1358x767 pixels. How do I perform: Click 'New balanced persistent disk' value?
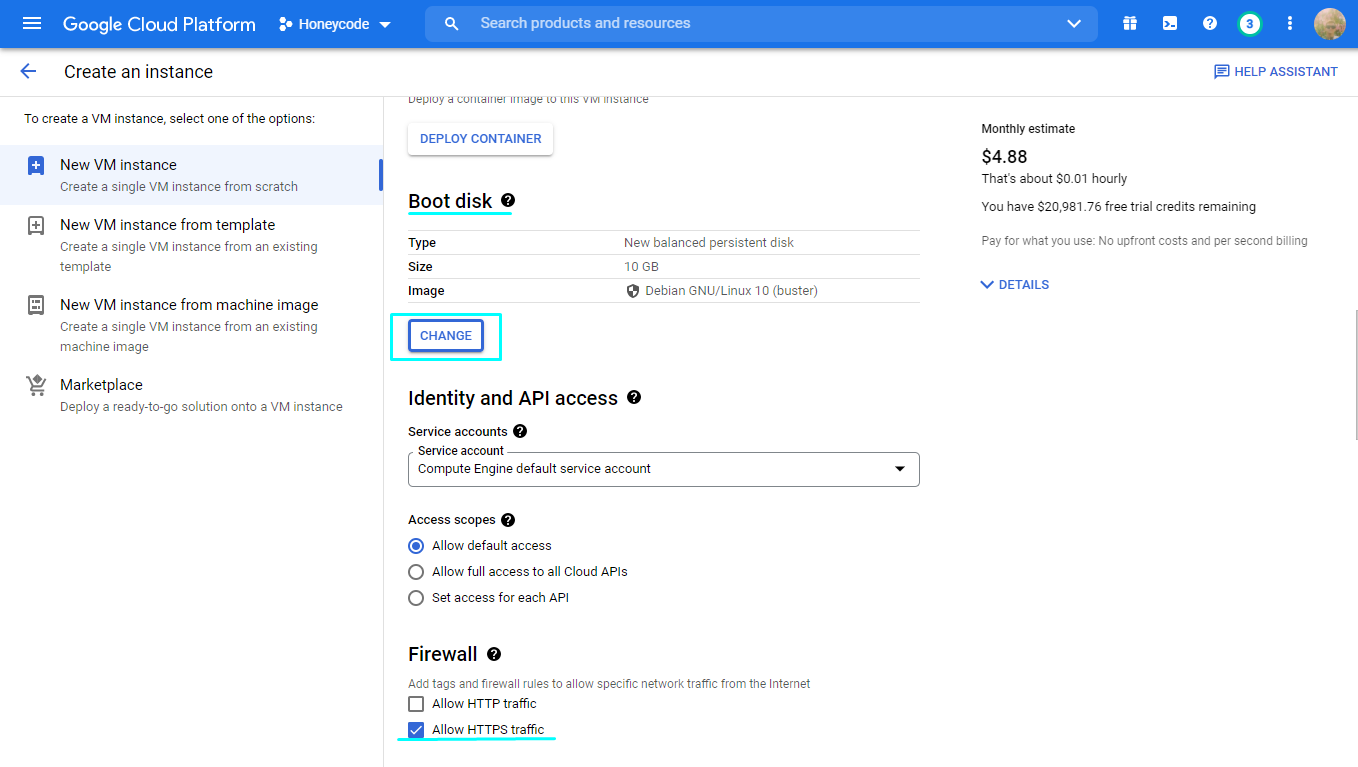tap(709, 243)
